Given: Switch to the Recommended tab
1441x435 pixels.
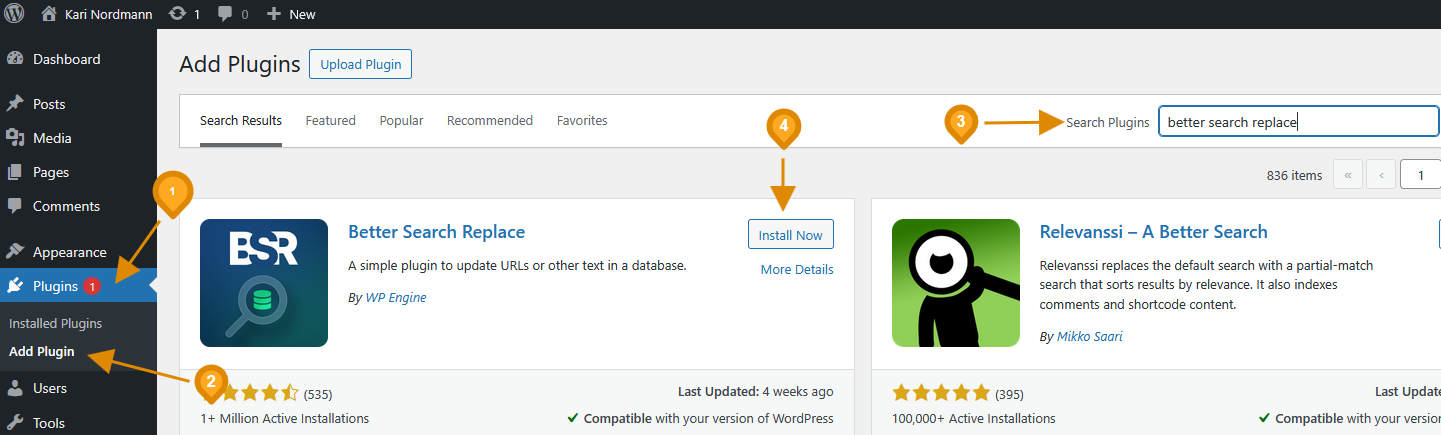Looking at the screenshot, I should 490,121.
